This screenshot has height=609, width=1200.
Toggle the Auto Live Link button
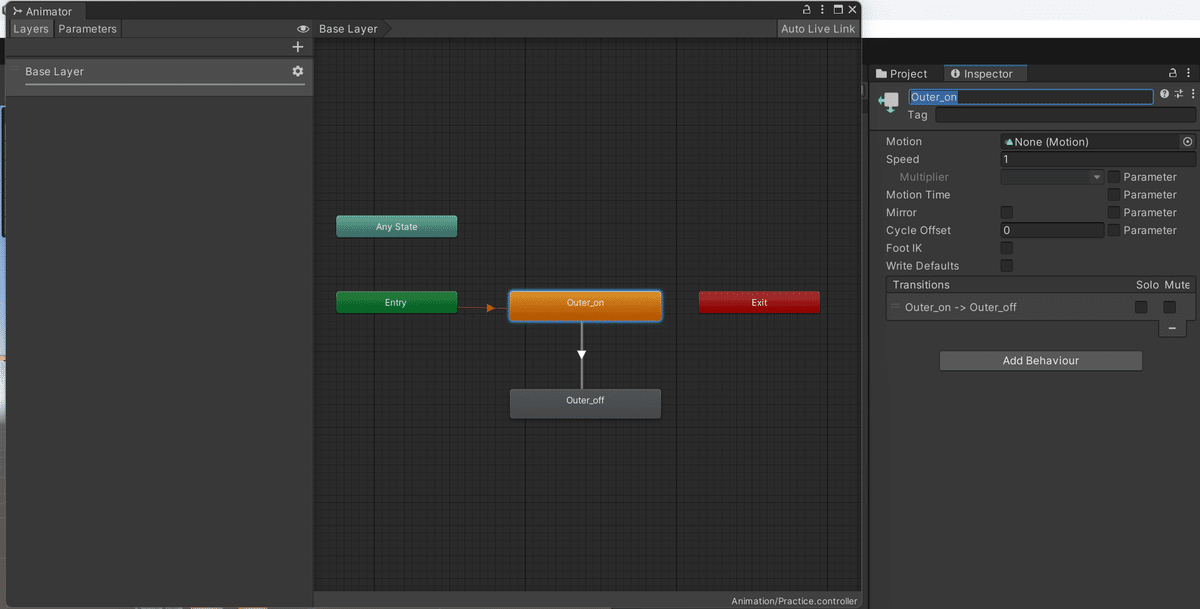tap(817, 28)
